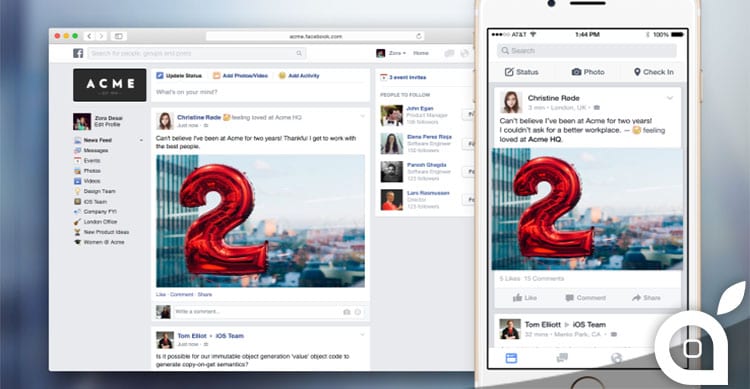Open the red balloon photo in desktop feed
Screen dimensions: 750x389
tap(260, 221)
